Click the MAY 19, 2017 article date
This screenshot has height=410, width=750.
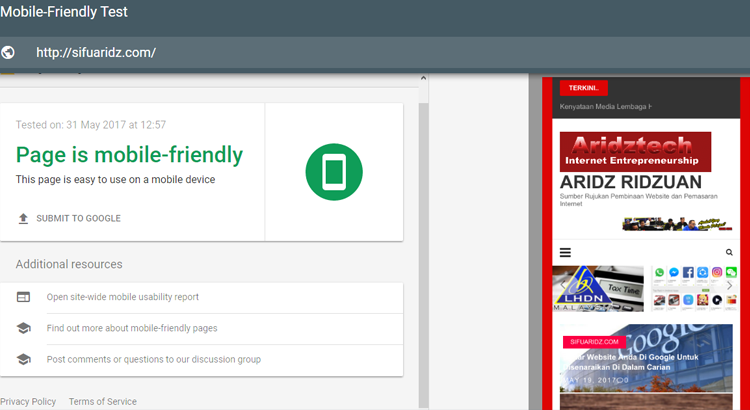[589, 380]
